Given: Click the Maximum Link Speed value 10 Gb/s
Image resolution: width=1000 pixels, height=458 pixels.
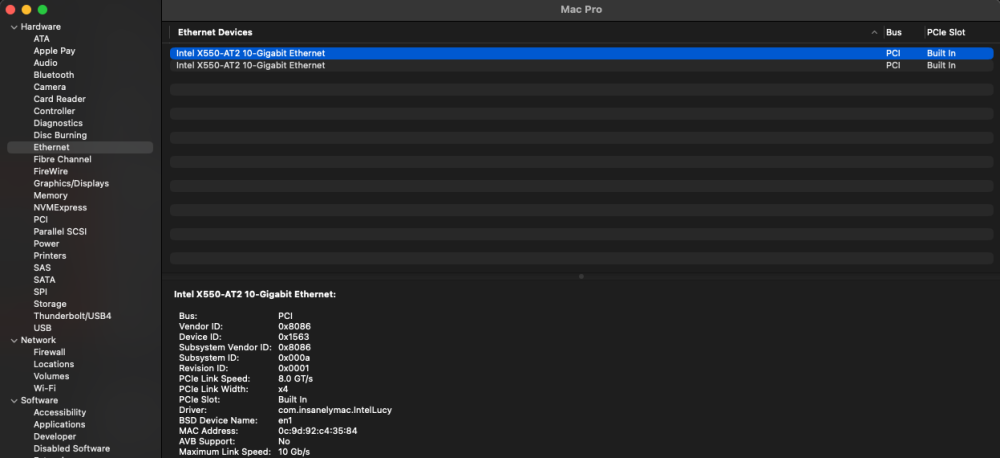Looking at the screenshot, I should 294,452.
